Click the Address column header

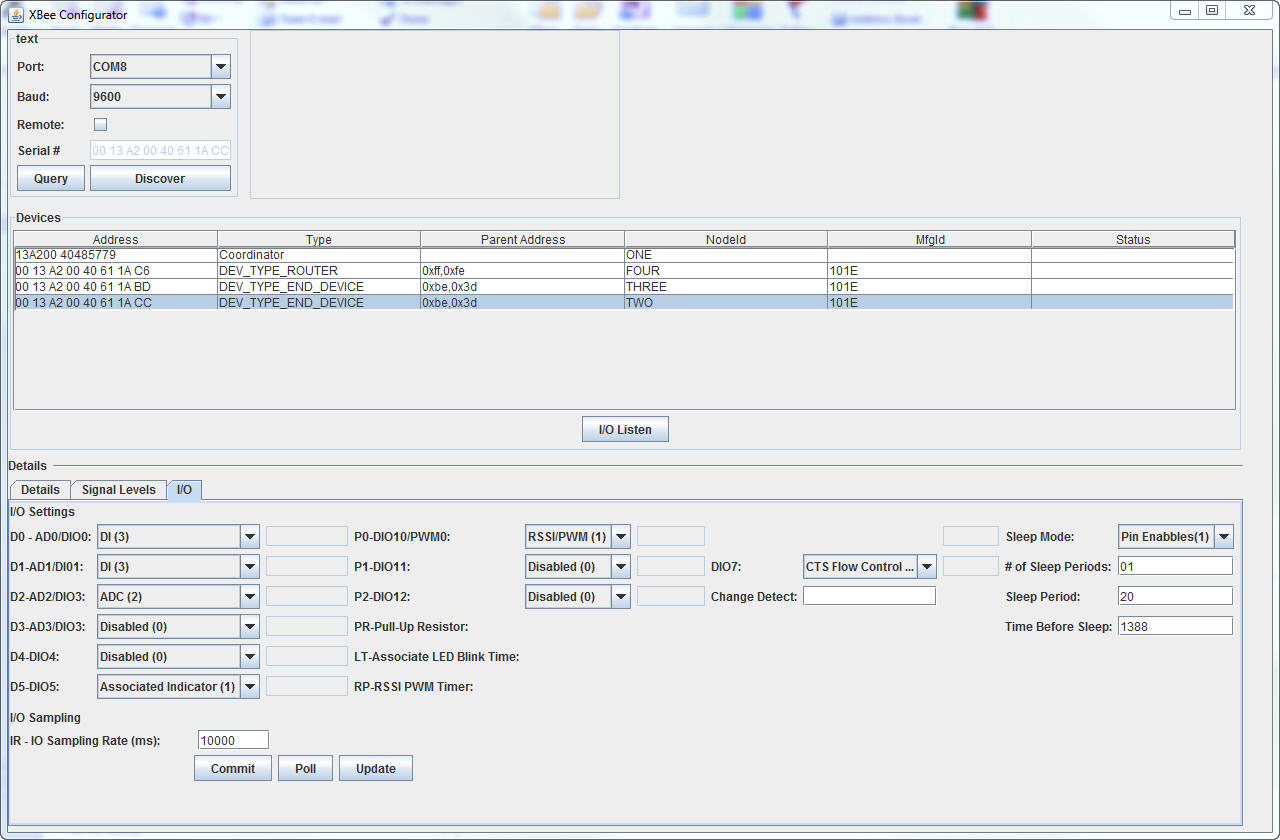click(115, 240)
